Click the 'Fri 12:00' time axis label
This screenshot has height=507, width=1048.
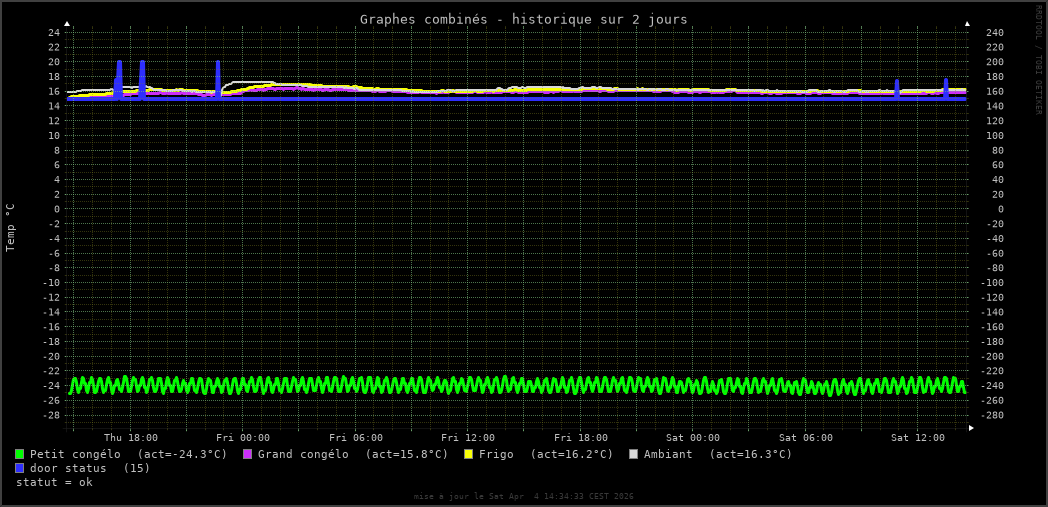pyautogui.click(x=468, y=438)
